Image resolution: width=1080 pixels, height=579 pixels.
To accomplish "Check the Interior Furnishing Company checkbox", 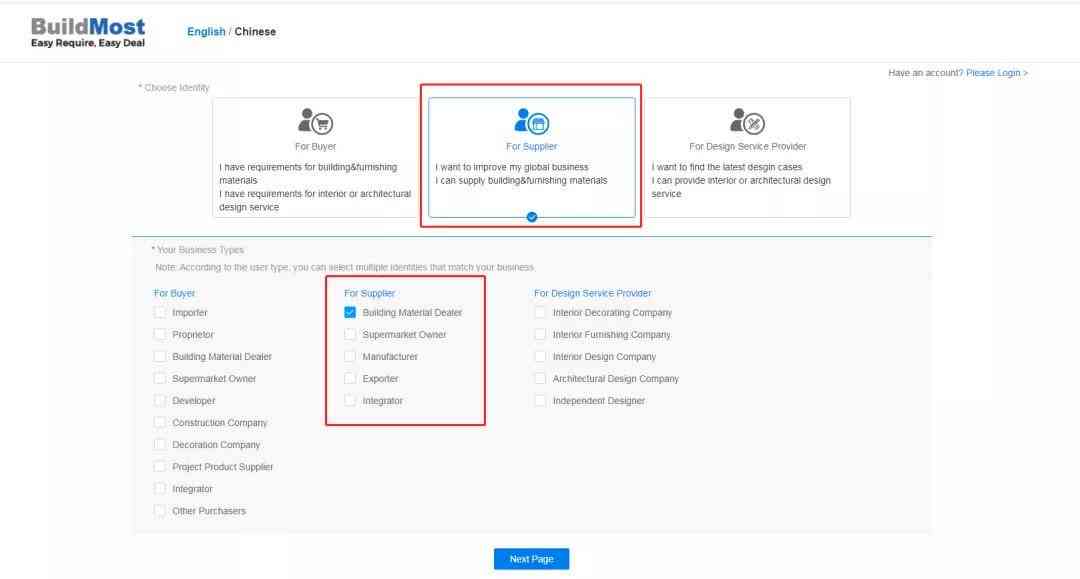I will coord(540,335).
